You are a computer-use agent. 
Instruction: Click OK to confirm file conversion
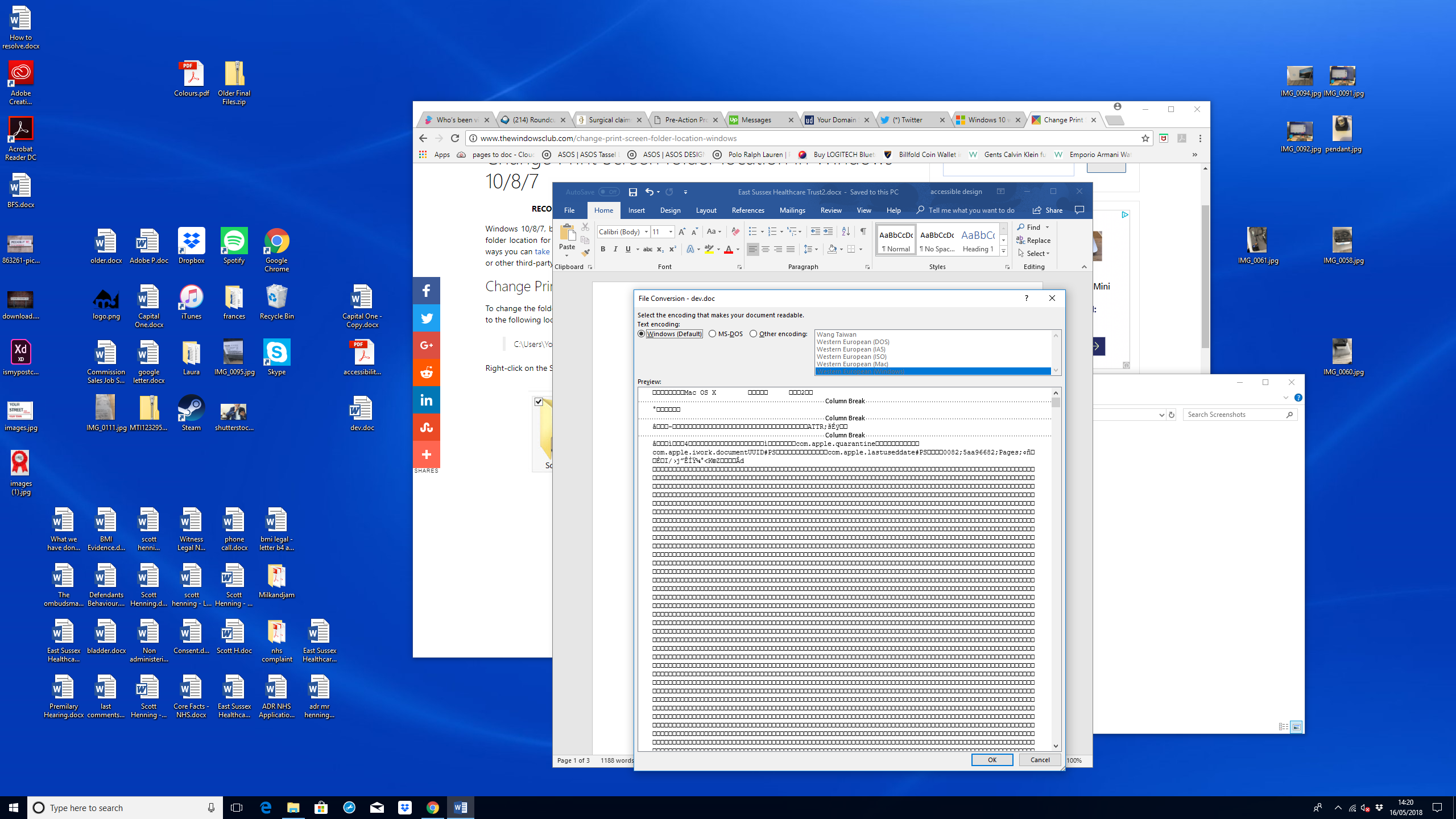click(x=991, y=760)
